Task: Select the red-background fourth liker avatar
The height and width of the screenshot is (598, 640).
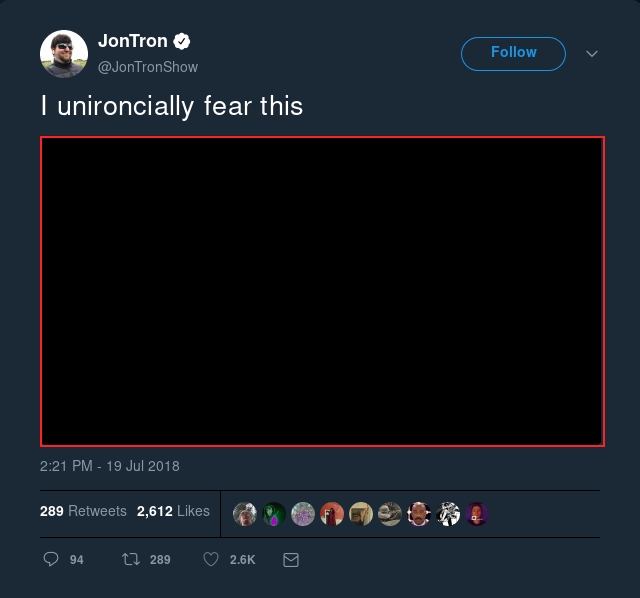Action: coord(332,514)
